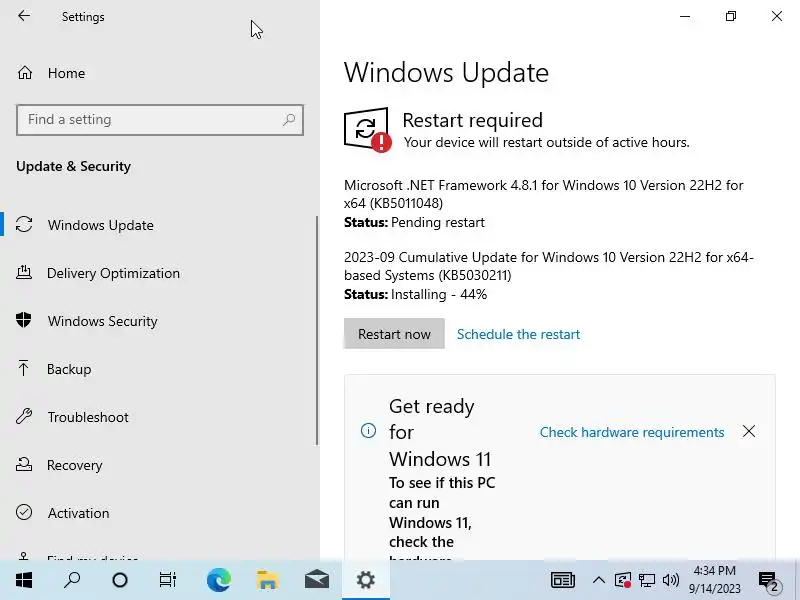Open Cortana from the taskbar
Viewport: 800px width, 600px height.
(x=120, y=580)
